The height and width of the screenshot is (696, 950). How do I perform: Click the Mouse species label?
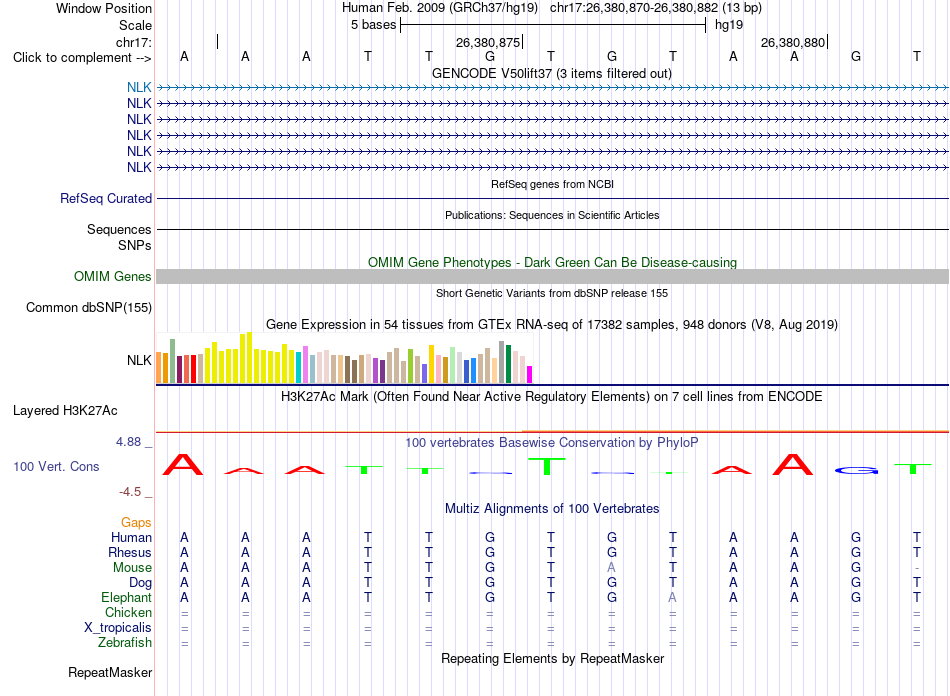click(132, 568)
